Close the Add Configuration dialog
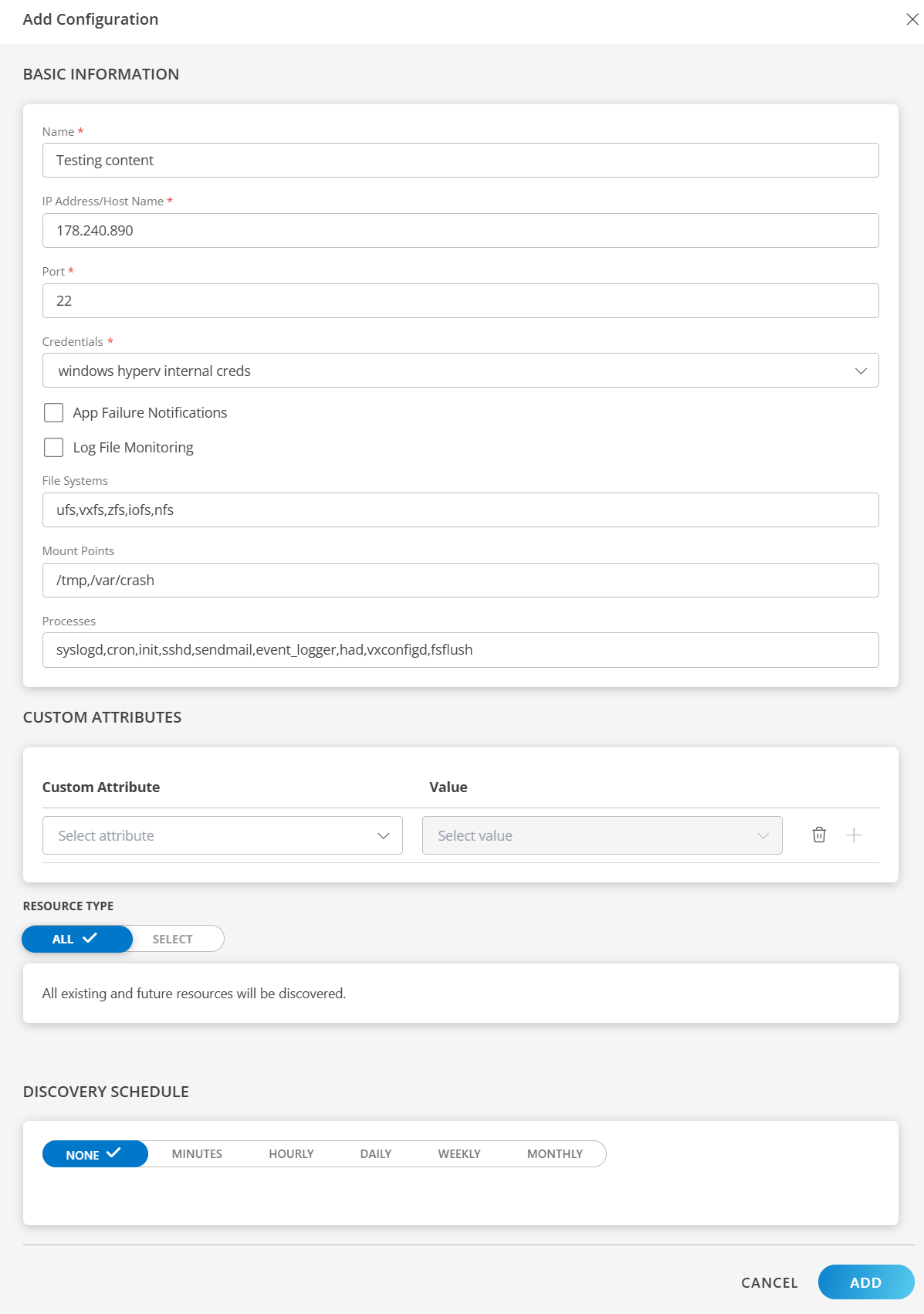The image size is (924, 1314). (912, 19)
